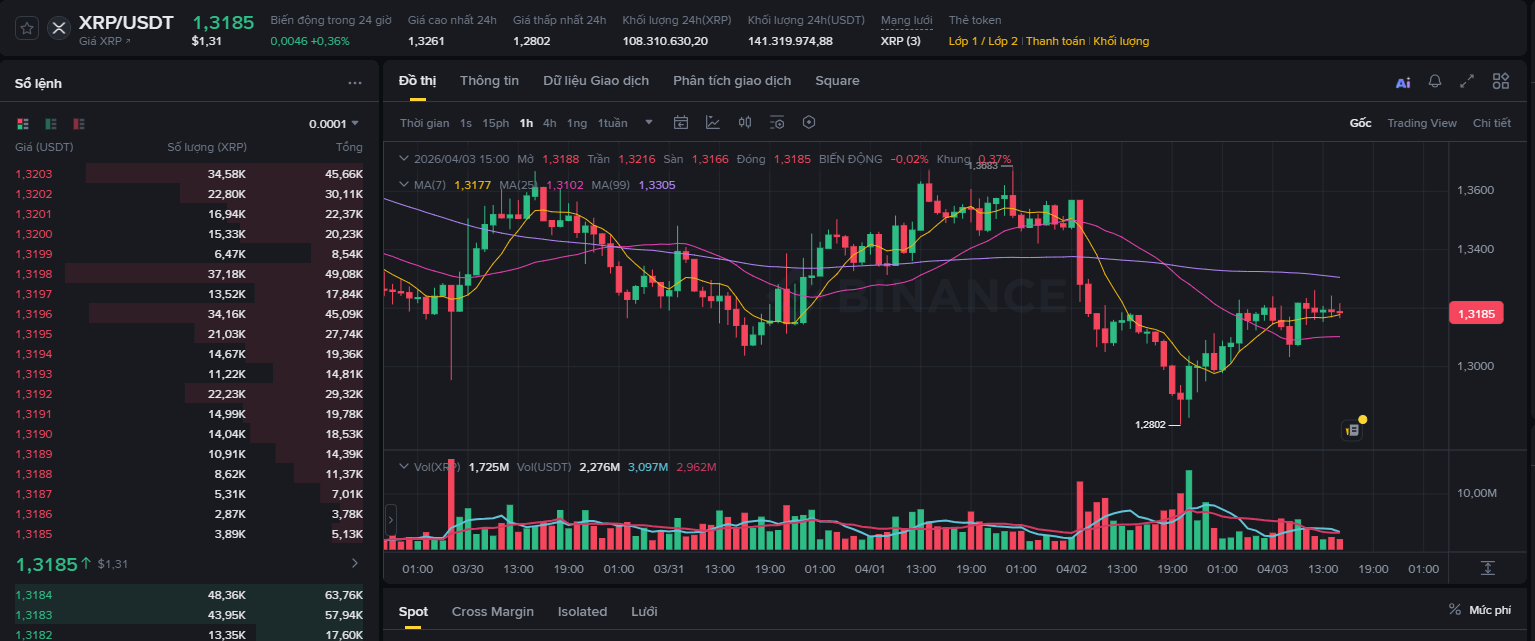Open the AI analysis icon in chart header
This screenshot has width=1535, height=641.
(1403, 82)
